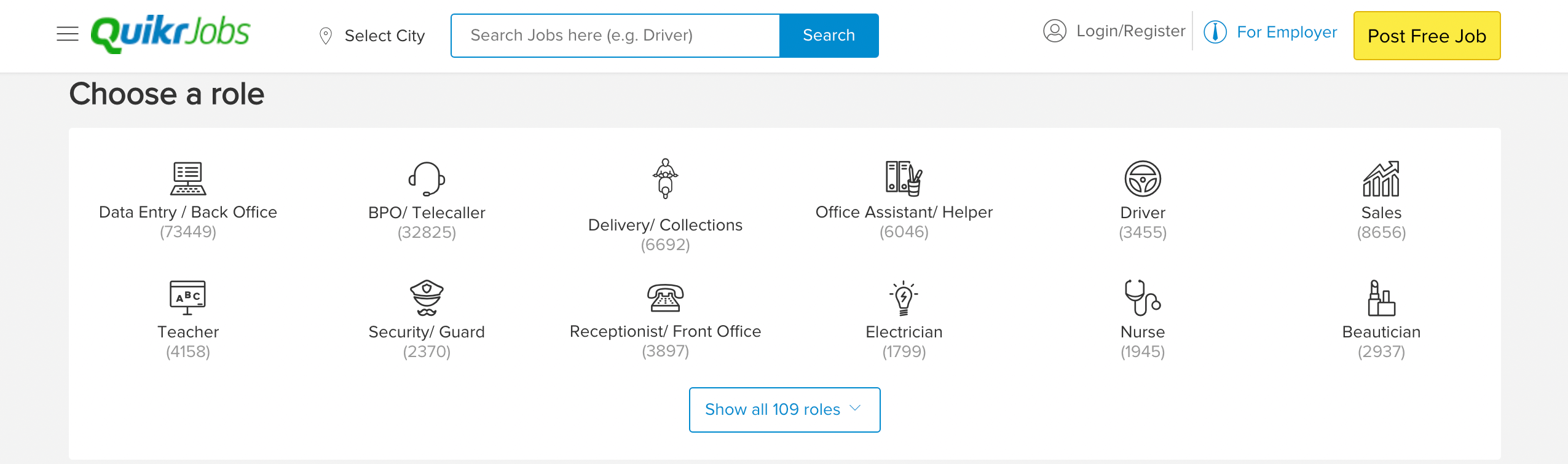This screenshot has height=464, width=1568.
Task: Open the Login/Register link
Action: click(1131, 31)
